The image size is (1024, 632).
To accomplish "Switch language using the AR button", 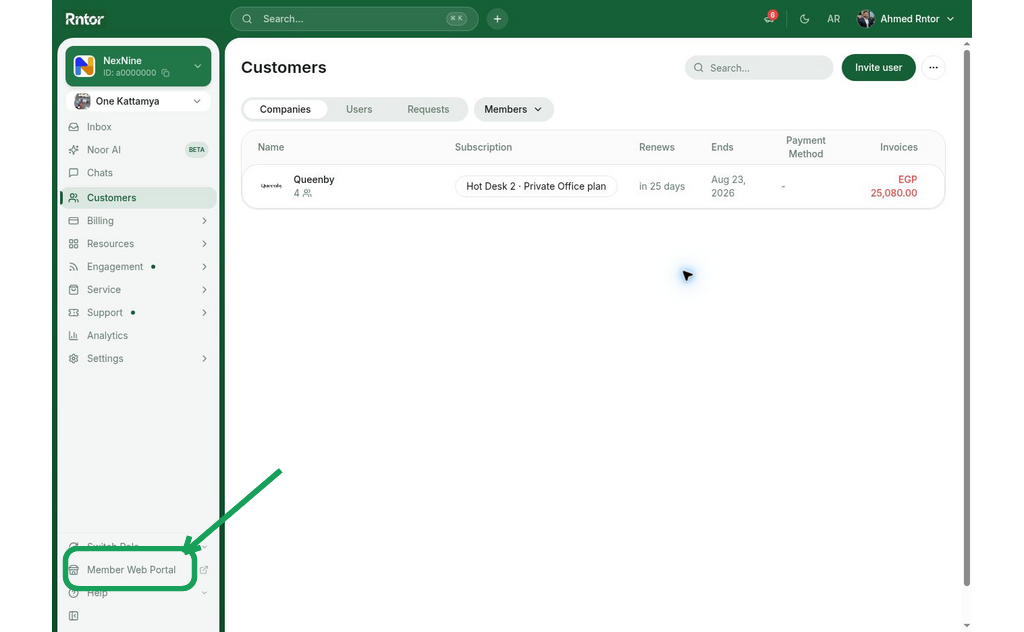I will click(833, 19).
